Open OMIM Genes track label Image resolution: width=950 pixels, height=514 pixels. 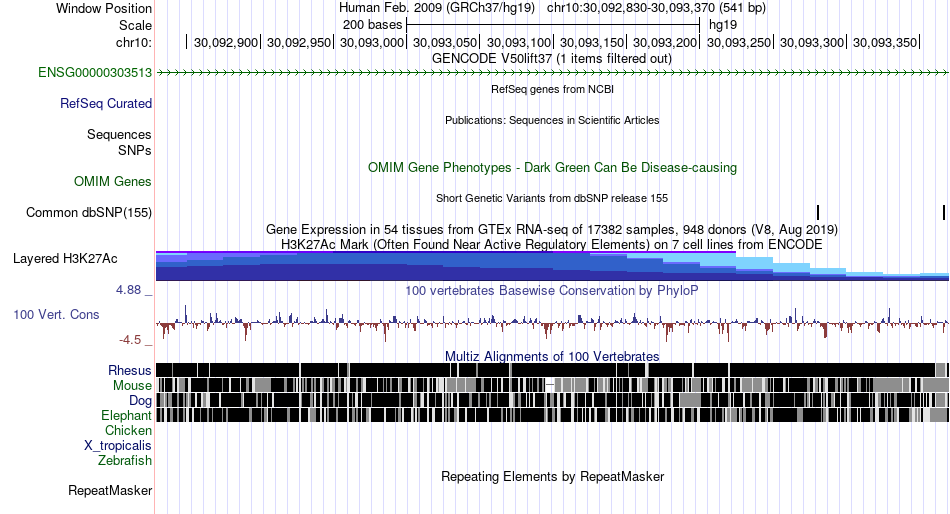(x=112, y=181)
